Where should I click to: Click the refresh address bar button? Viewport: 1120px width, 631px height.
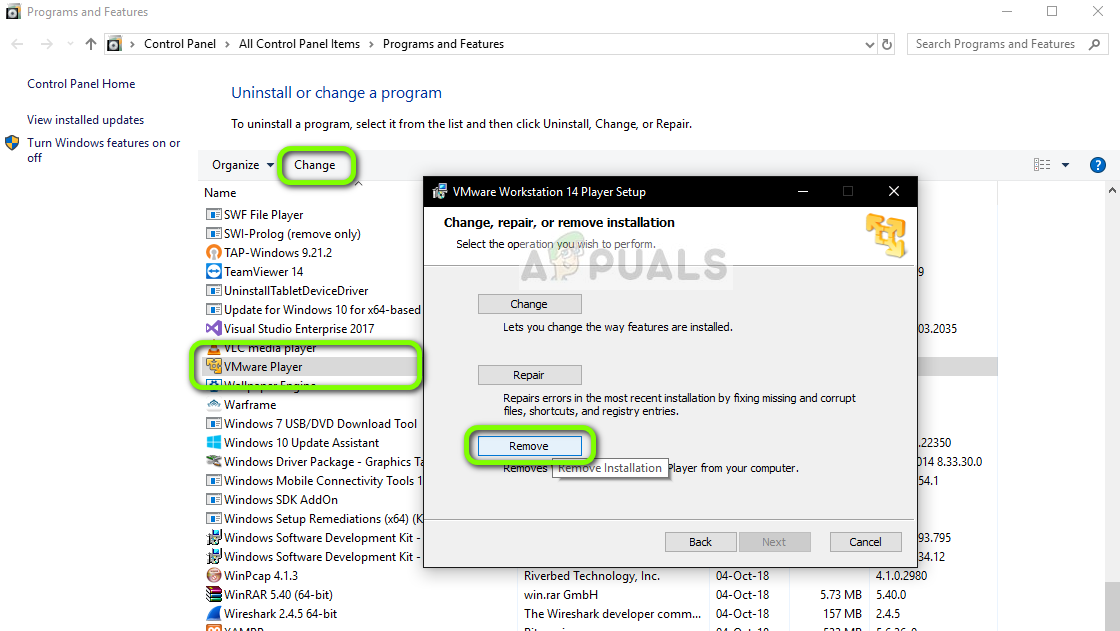pos(887,44)
